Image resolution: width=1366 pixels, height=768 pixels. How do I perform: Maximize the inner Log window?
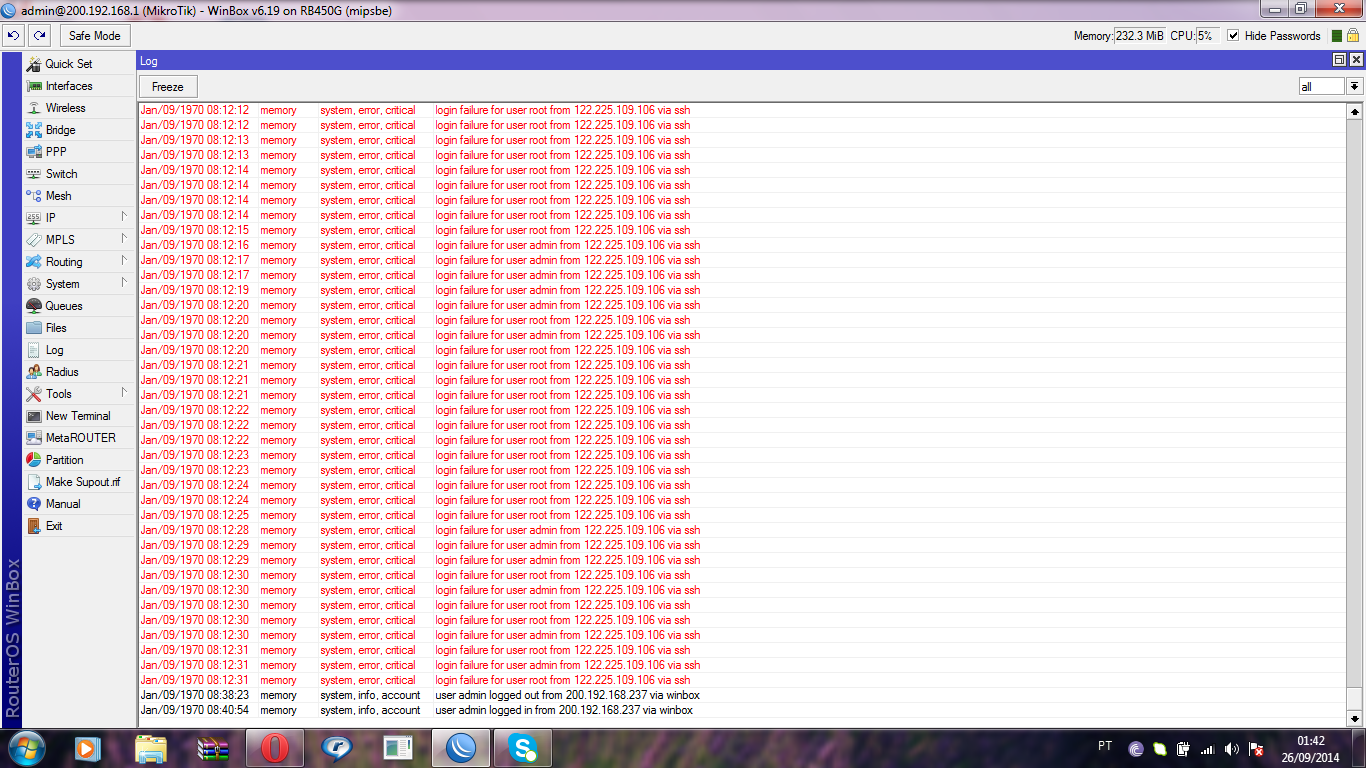[x=1340, y=60]
